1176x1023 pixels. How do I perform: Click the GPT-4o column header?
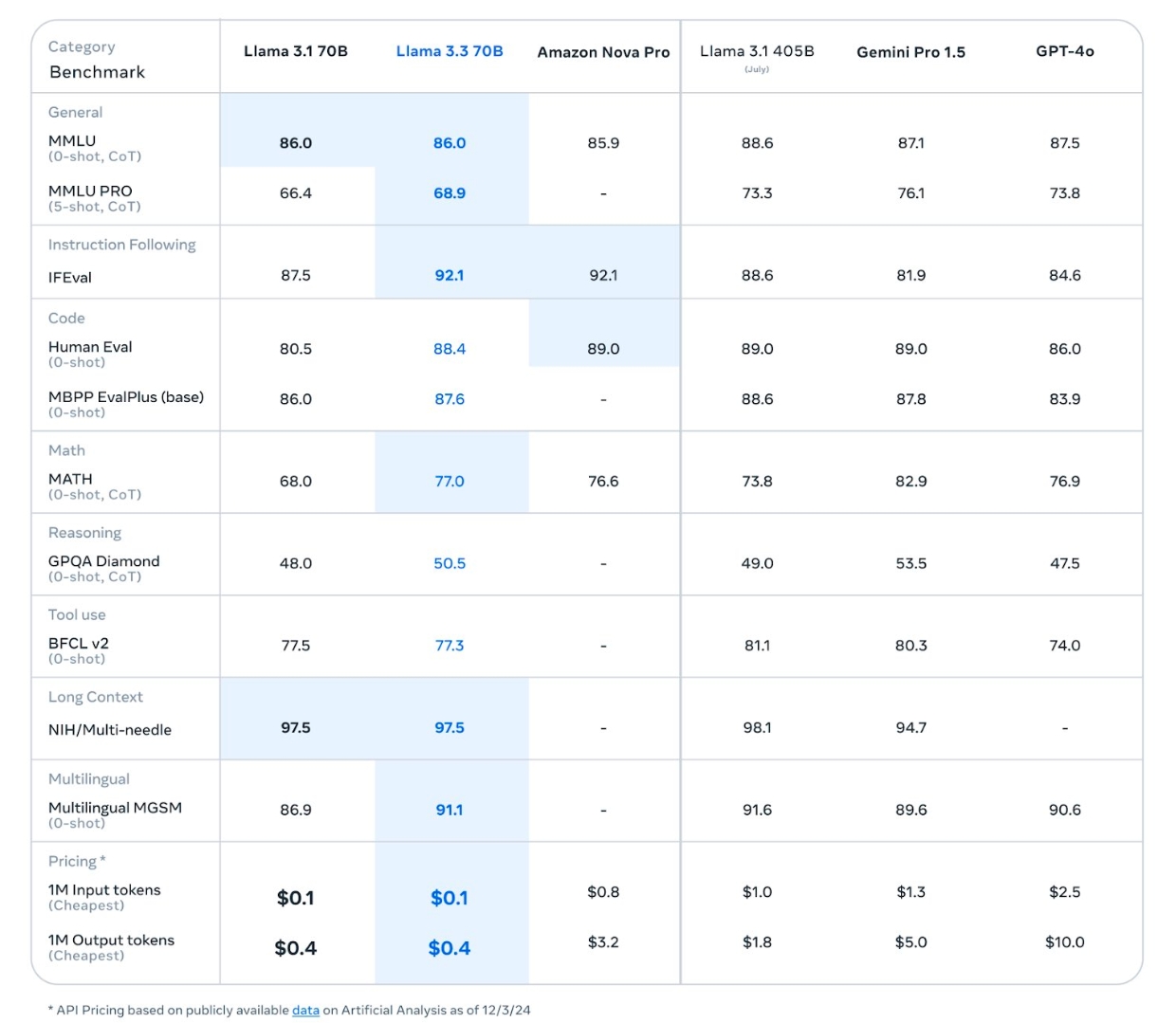click(x=1064, y=51)
